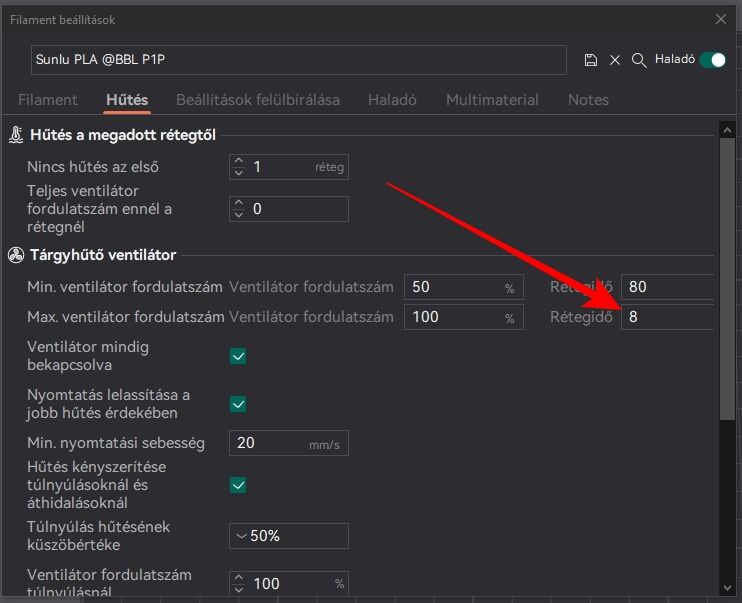Increase the Ventilátor fordulatszám túlnyúlásnál percentage
This screenshot has height=603, width=742.
[x=238, y=578]
